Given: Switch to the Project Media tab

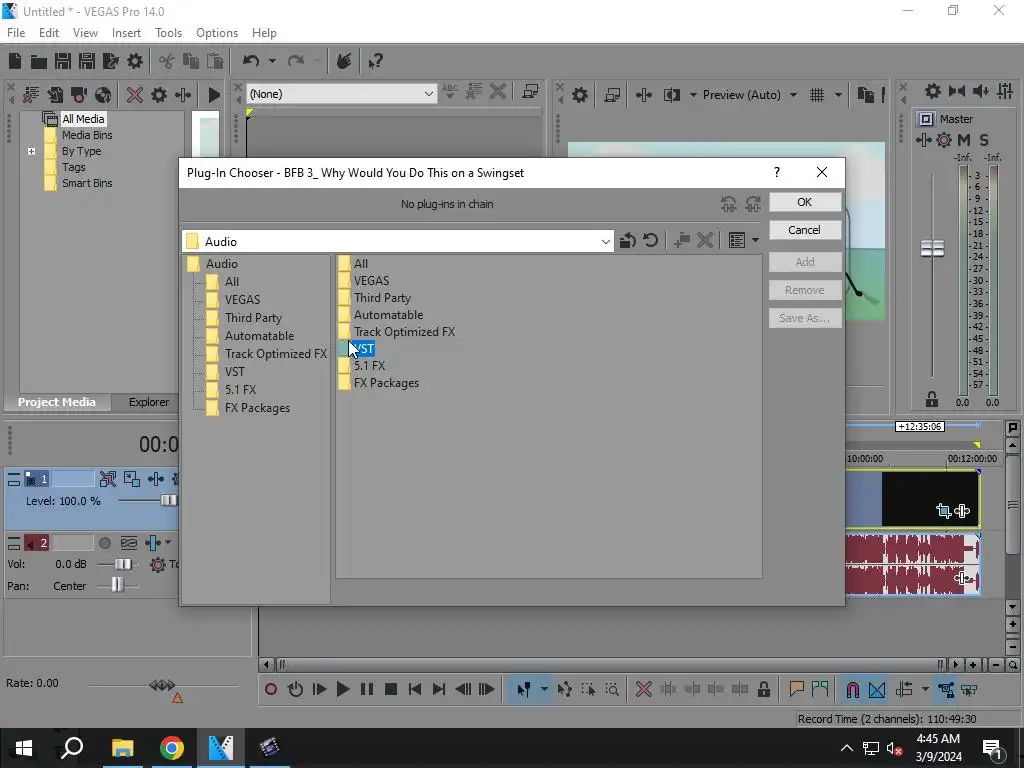Looking at the screenshot, I should pos(57,402).
